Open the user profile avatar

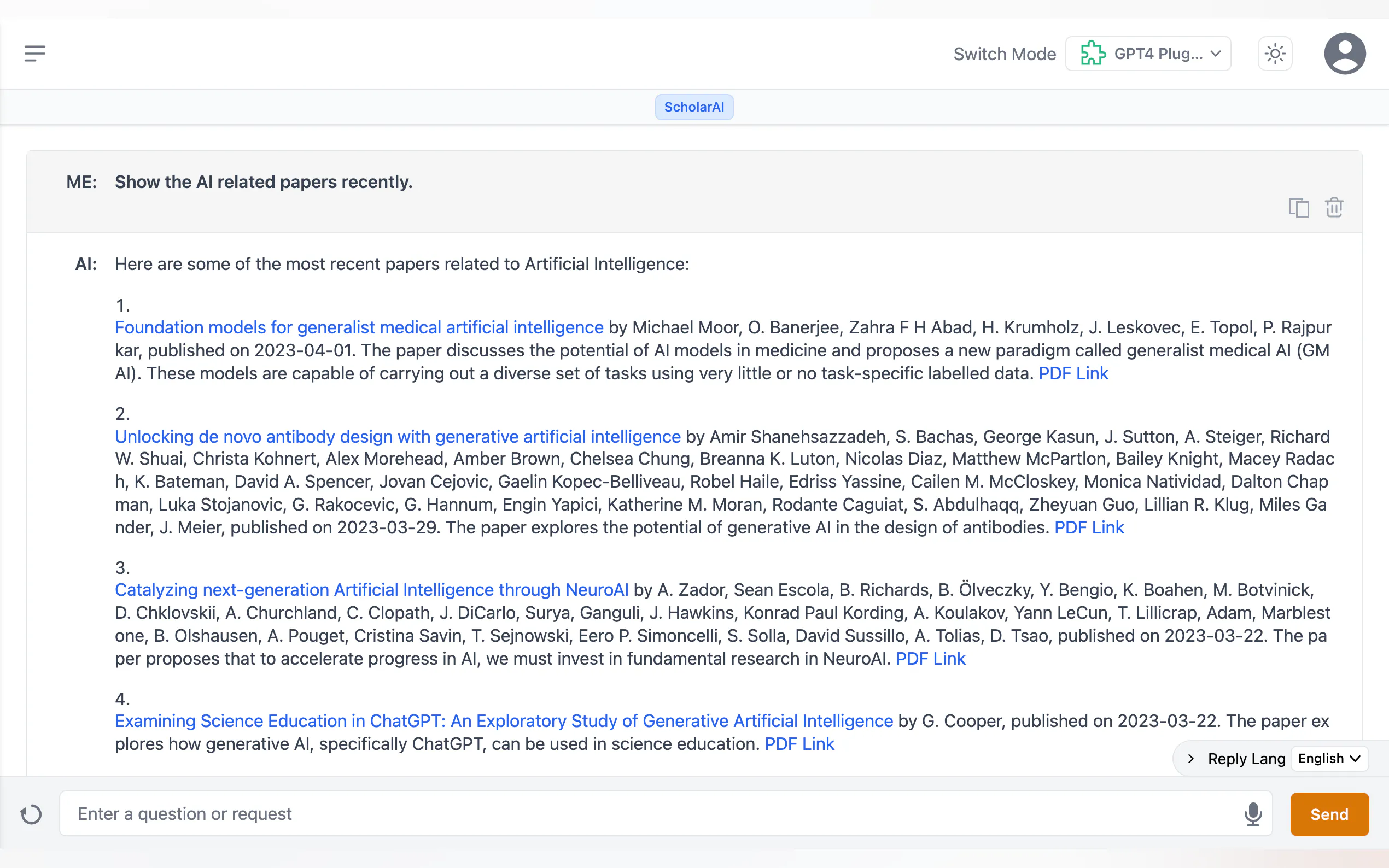1344,54
